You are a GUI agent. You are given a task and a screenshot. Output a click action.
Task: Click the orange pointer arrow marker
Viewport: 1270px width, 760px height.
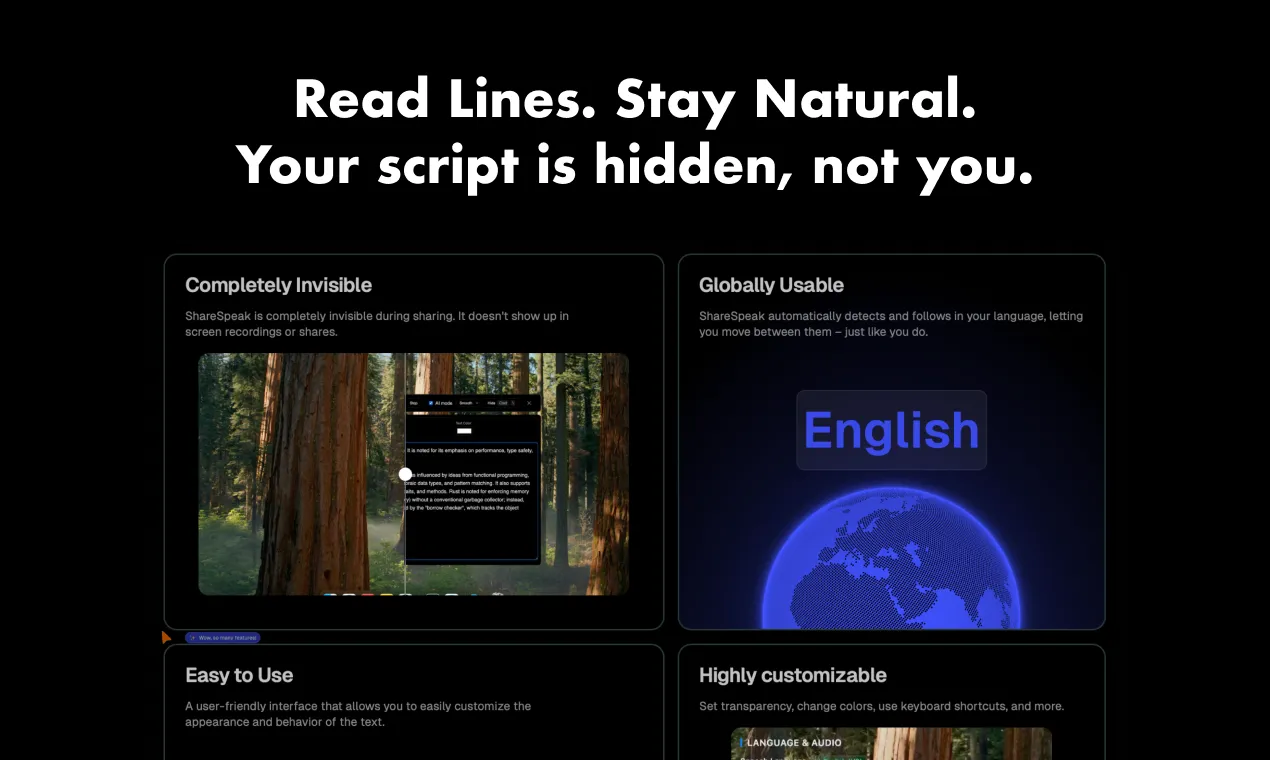[166, 636]
